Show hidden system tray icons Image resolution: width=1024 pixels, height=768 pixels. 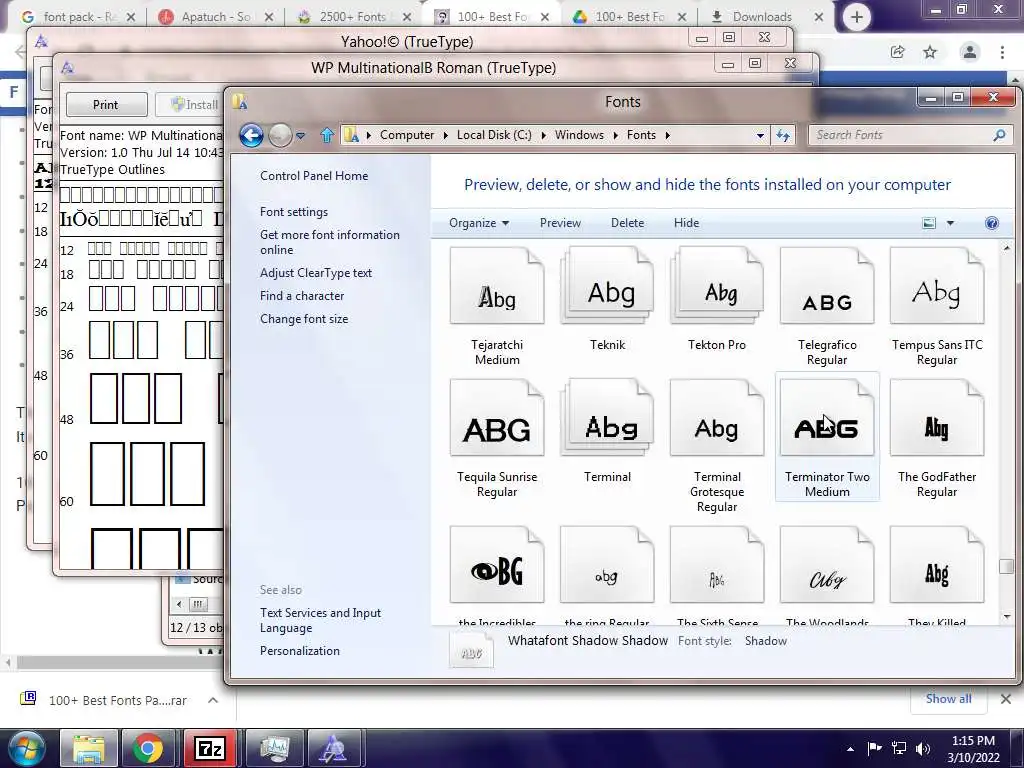point(850,749)
